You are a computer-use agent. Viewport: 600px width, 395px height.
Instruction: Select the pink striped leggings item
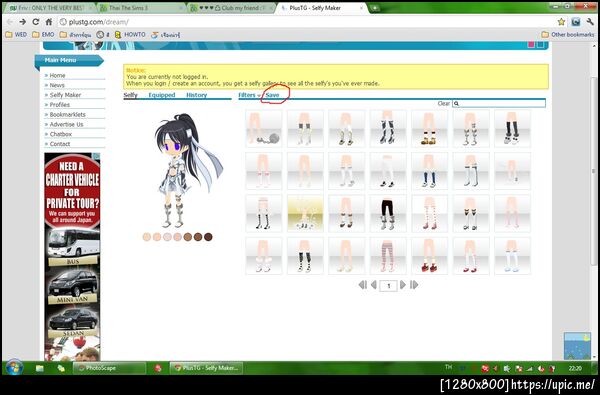tap(388, 256)
